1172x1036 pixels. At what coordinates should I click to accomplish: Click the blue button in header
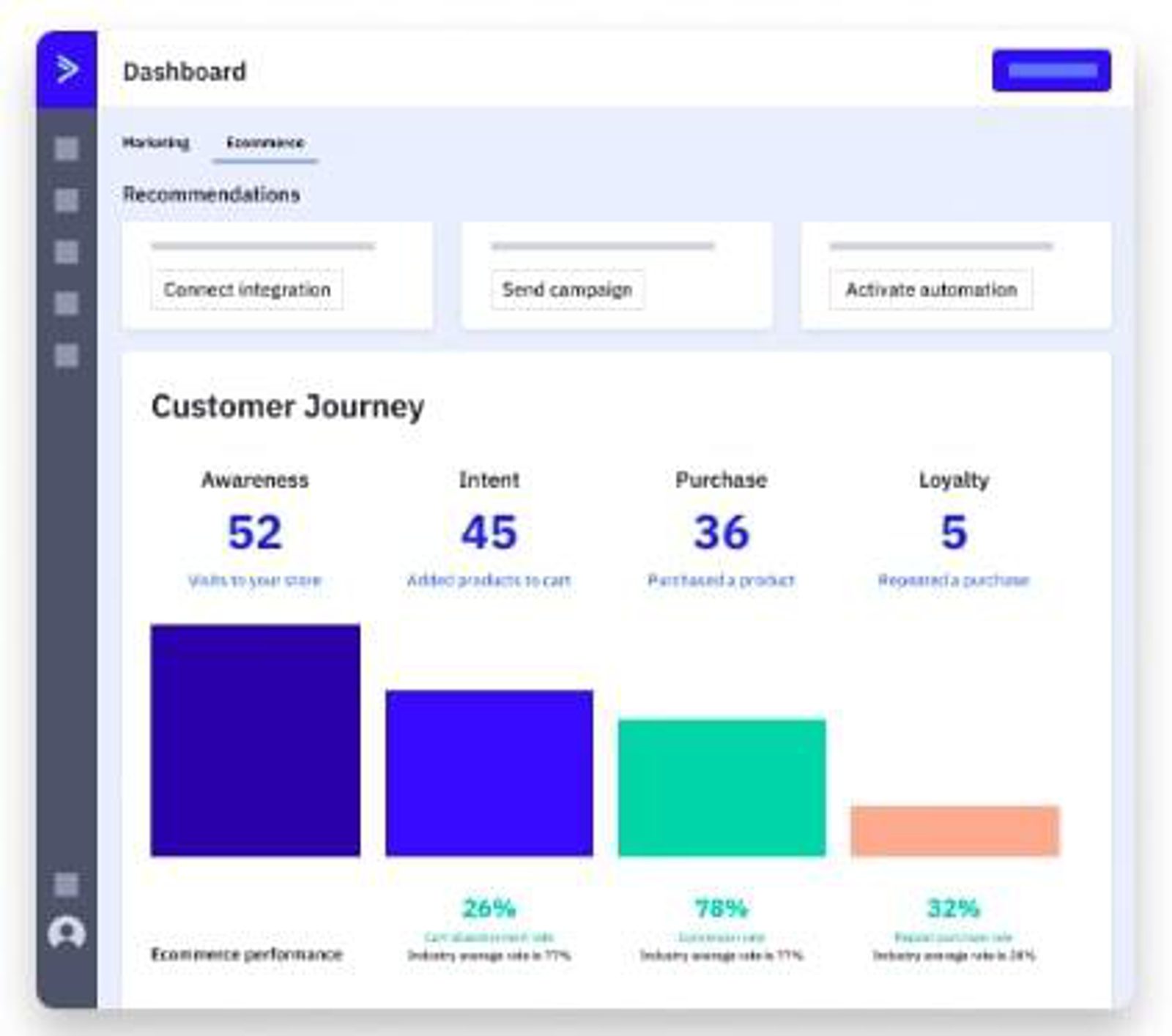pyautogui.click(x=1051, y=71)
